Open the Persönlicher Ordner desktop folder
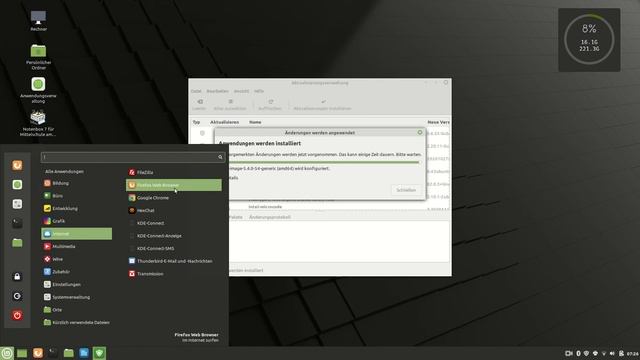 38,57
